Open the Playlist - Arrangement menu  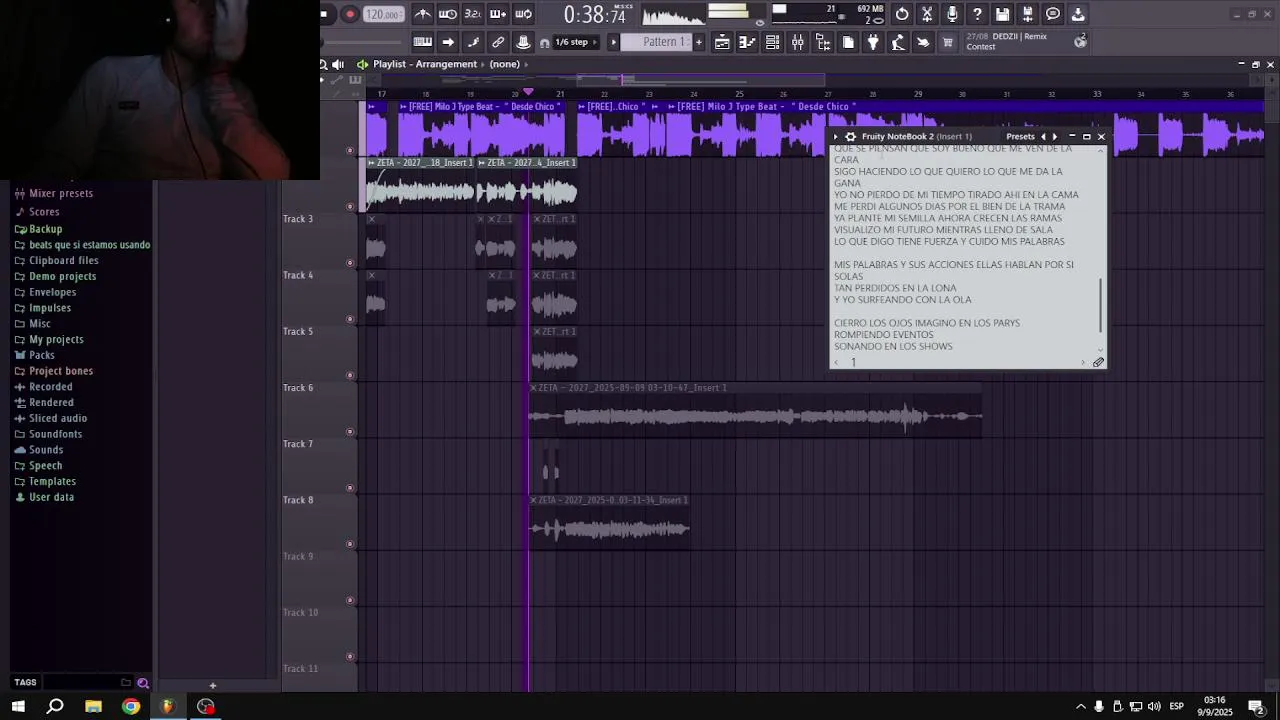coord(425,64)
